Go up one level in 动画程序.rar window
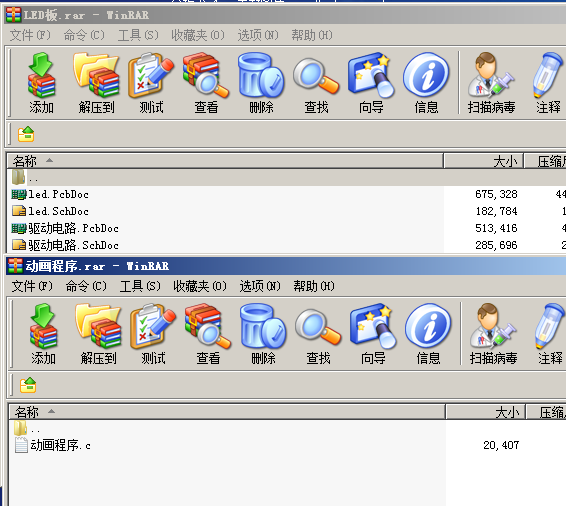The image size is (566, 506). pyautogui.click(x=28, y=385)
